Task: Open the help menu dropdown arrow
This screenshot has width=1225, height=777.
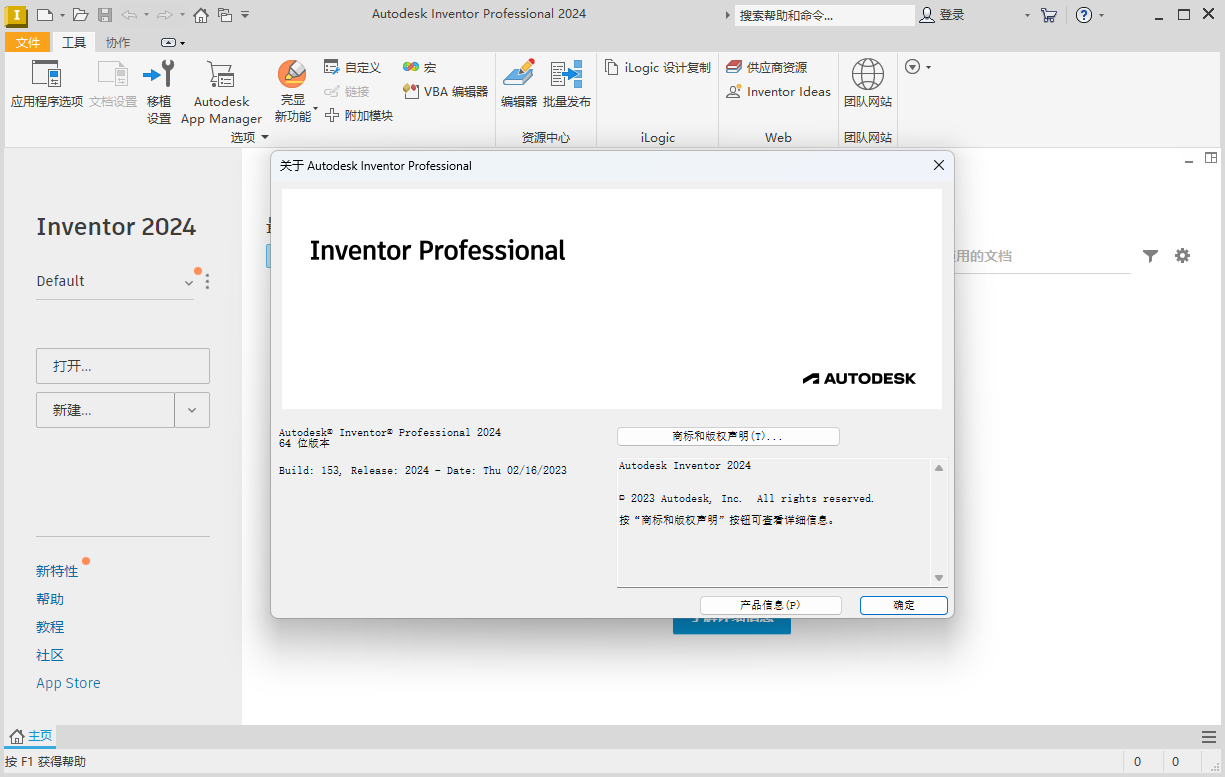Action: click(1102, 15)
